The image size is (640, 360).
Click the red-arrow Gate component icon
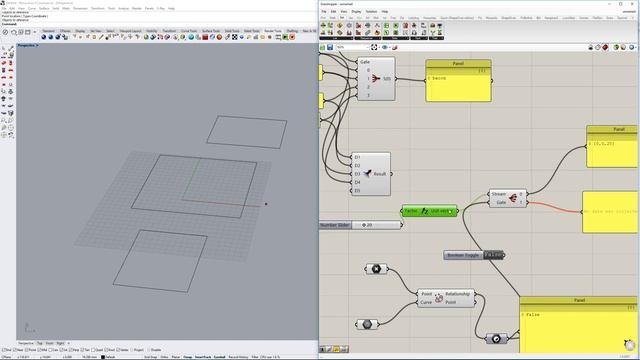pos(376,78)
